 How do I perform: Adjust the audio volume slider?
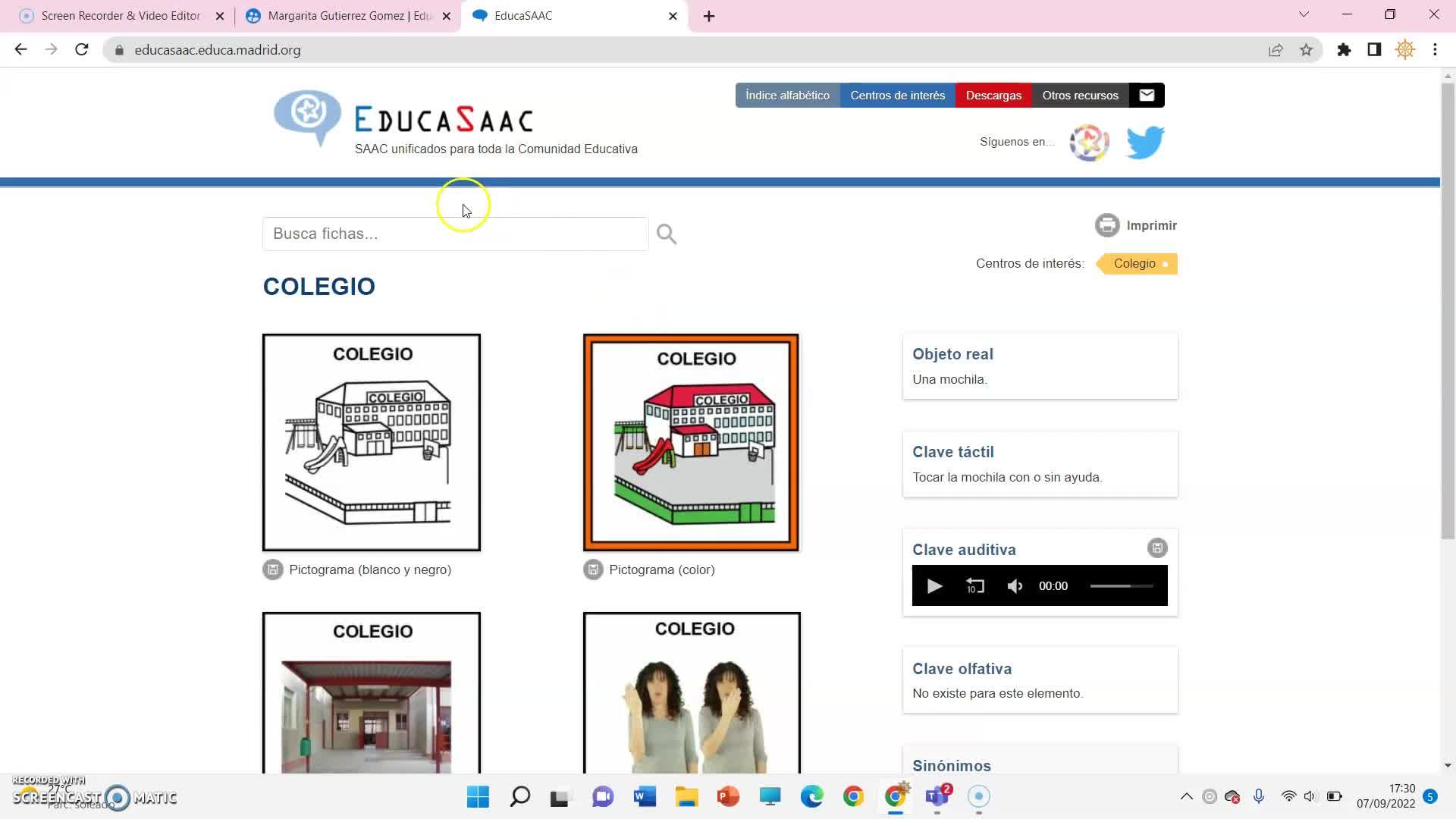click(1121, 586)
